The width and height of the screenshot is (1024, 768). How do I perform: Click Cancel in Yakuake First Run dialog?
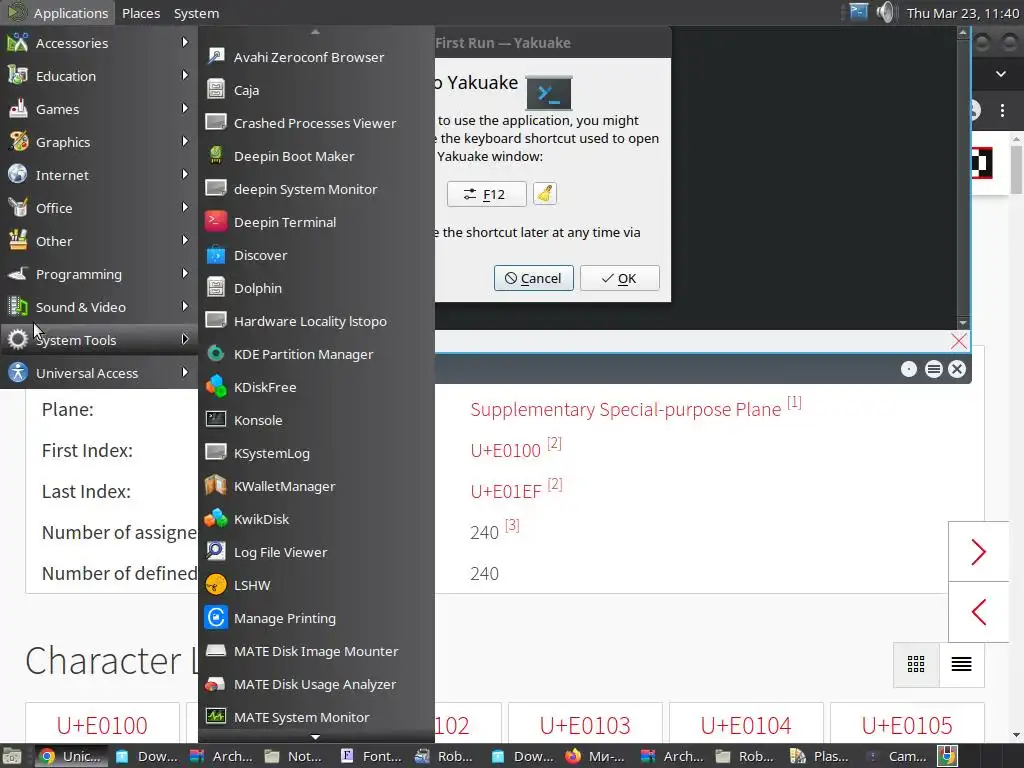point(534,278)
